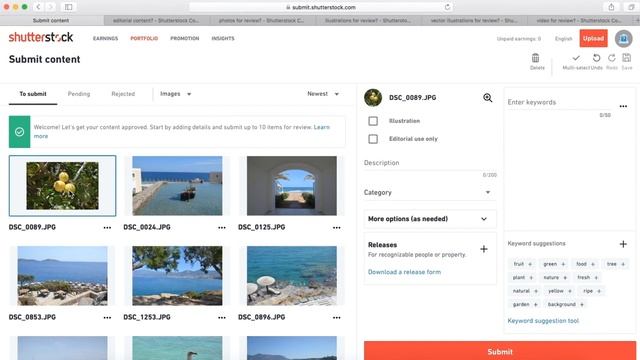This screenshot has height=360, width=640.
Task: Open more options for DSC_0089.JPG
Action: tap(107, 227)
